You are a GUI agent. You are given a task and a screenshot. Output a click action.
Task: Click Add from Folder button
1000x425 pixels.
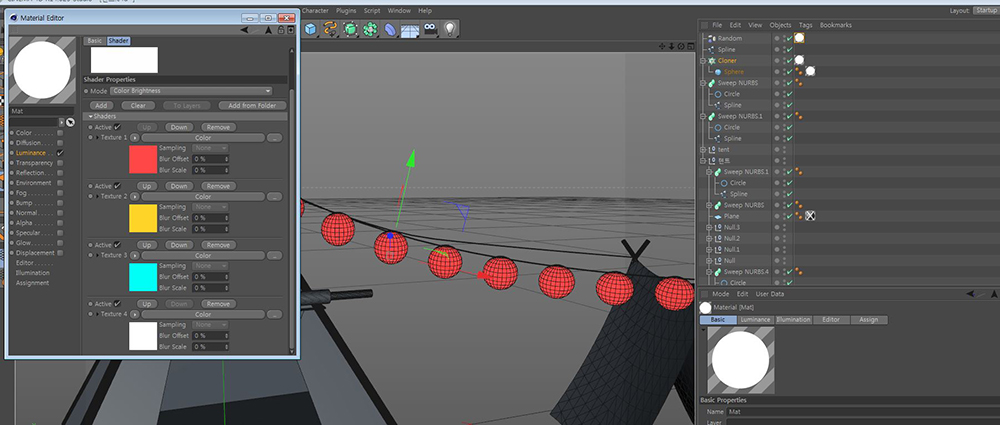pos(253,105)
